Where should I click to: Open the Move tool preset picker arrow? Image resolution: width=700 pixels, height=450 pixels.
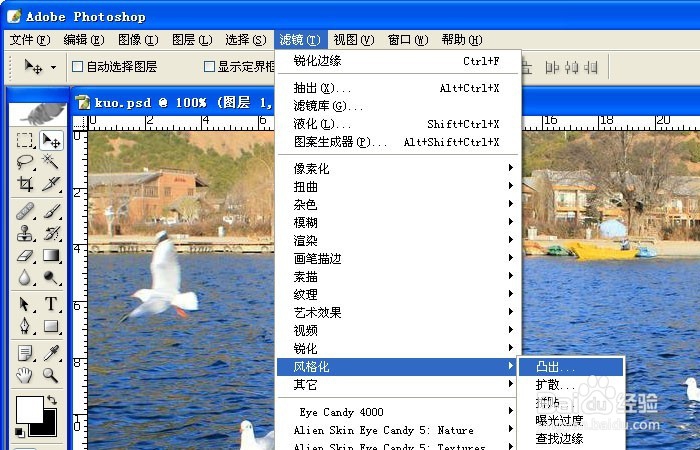[54, 67]
